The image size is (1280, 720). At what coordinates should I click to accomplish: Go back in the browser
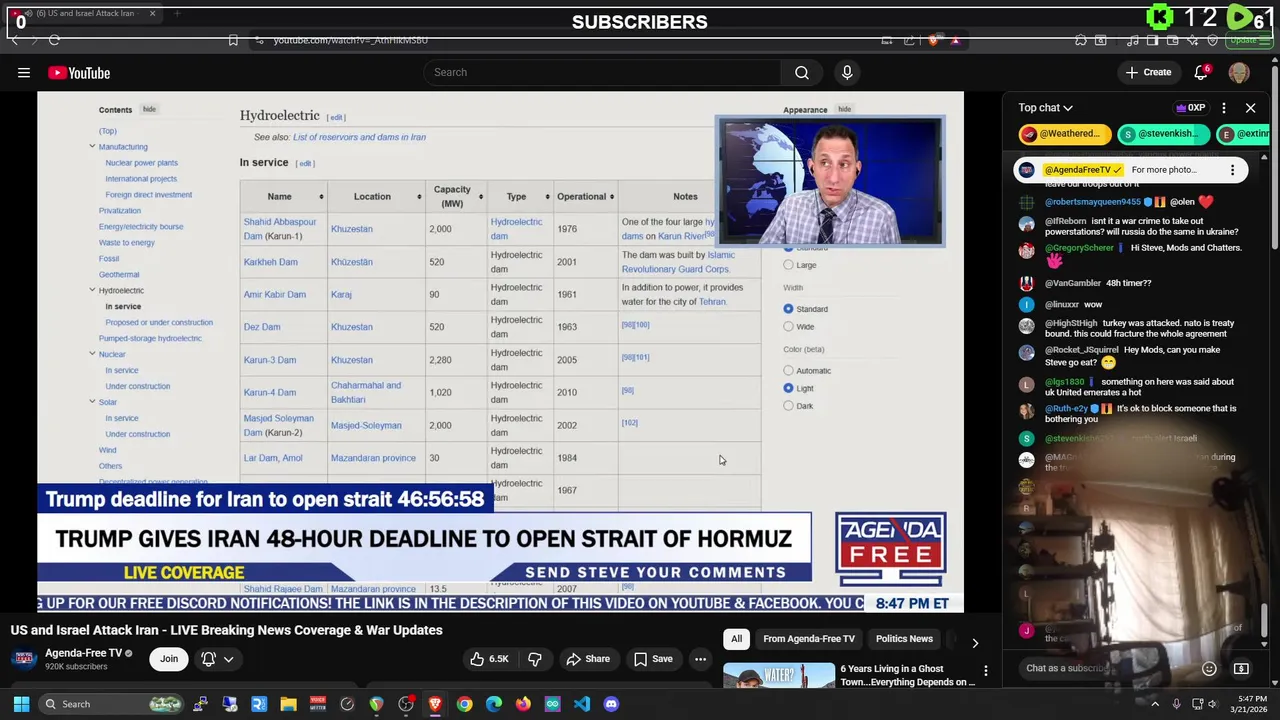14,40
